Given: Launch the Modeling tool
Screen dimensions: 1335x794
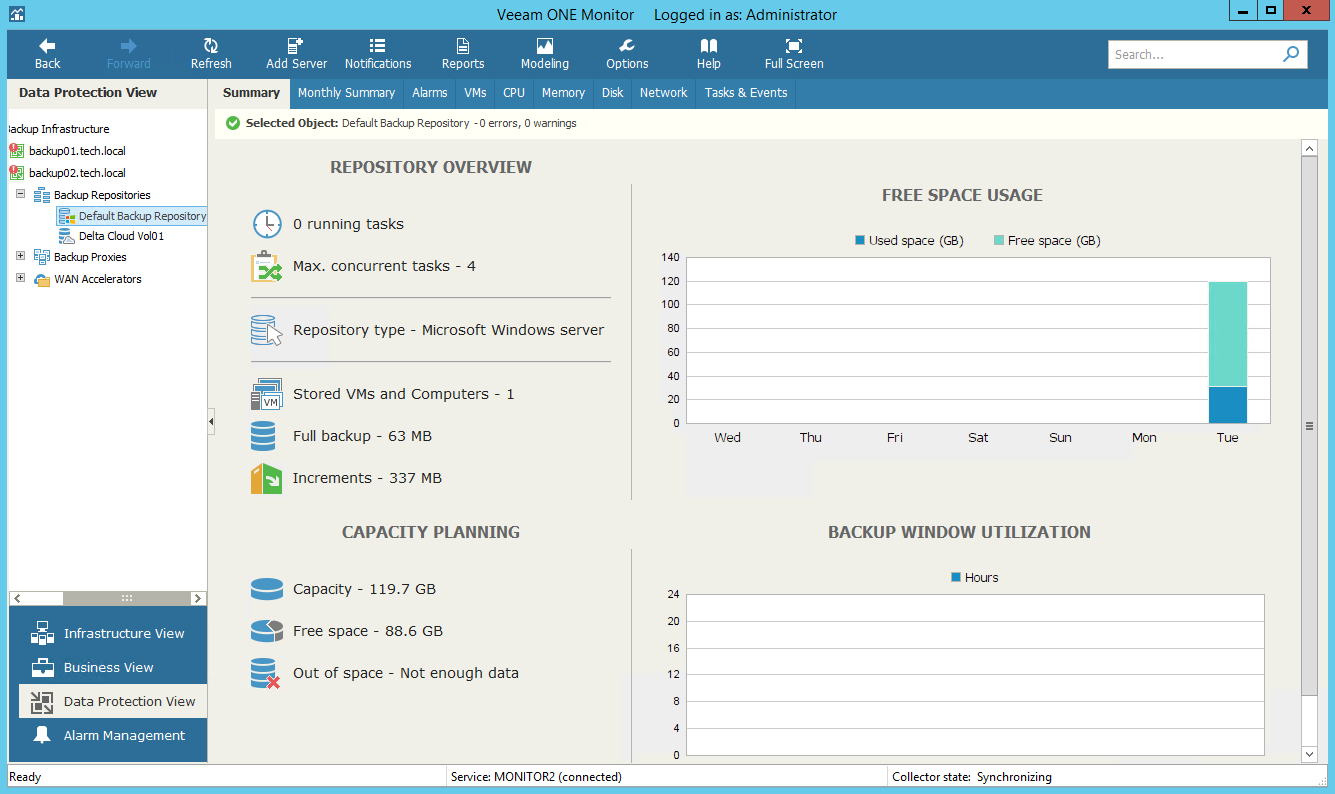Looking at the screenshot, I should coord(545,54).
